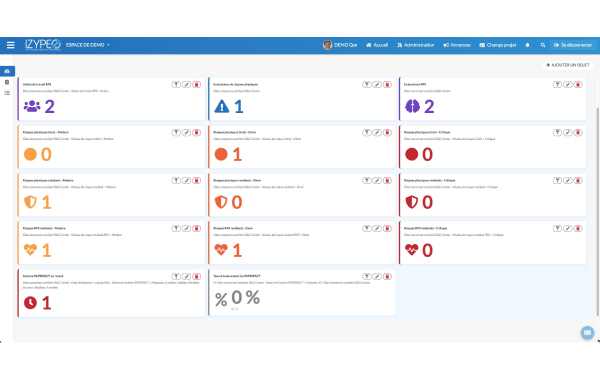Delete the Risques RPS résiduels Elevé card
The height and width of the screenshot is (380, 600).
coord(387,228)
